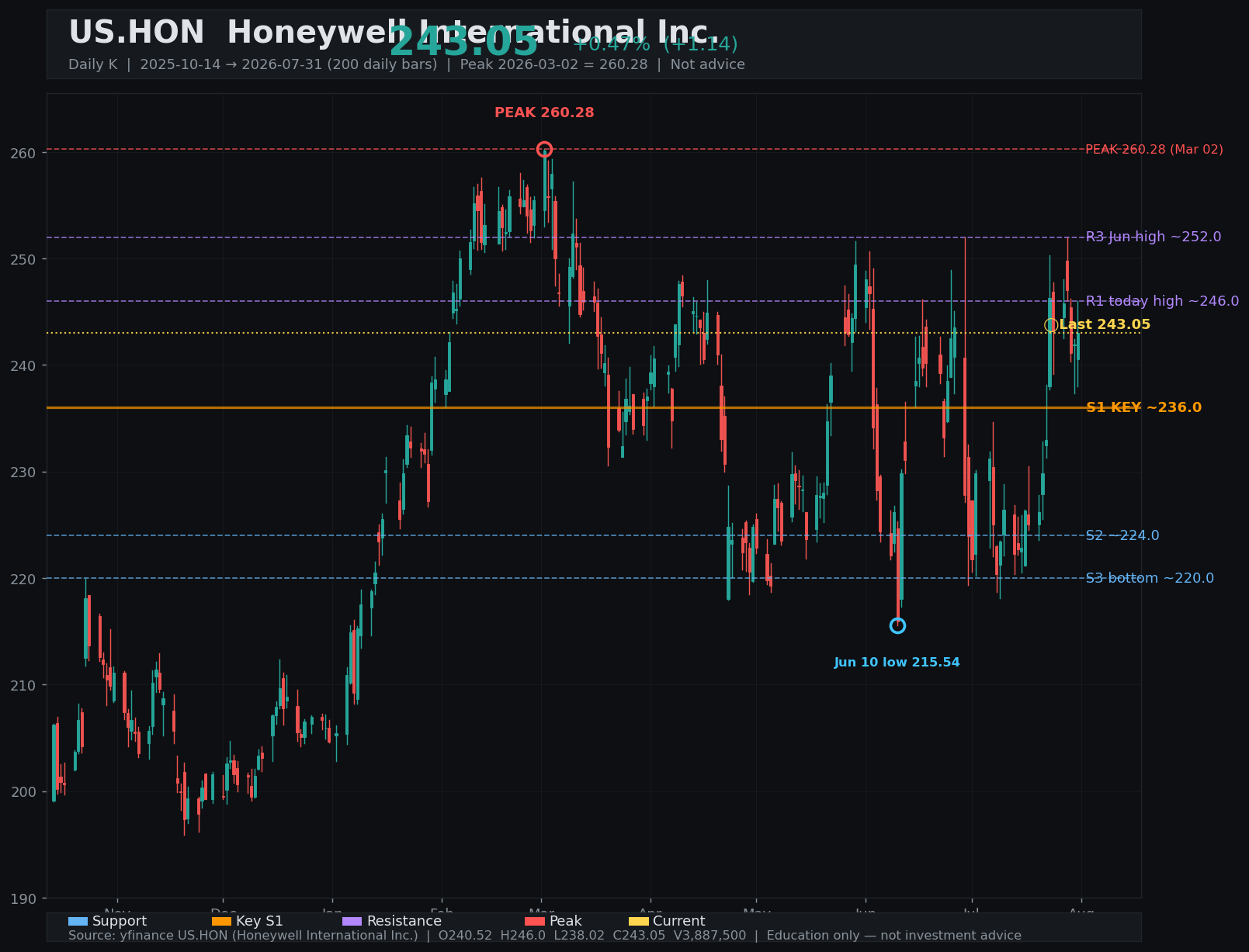Click the 210 y-axis tick label
Viewport: 1249px width, 952px height.
coord(23,685)
